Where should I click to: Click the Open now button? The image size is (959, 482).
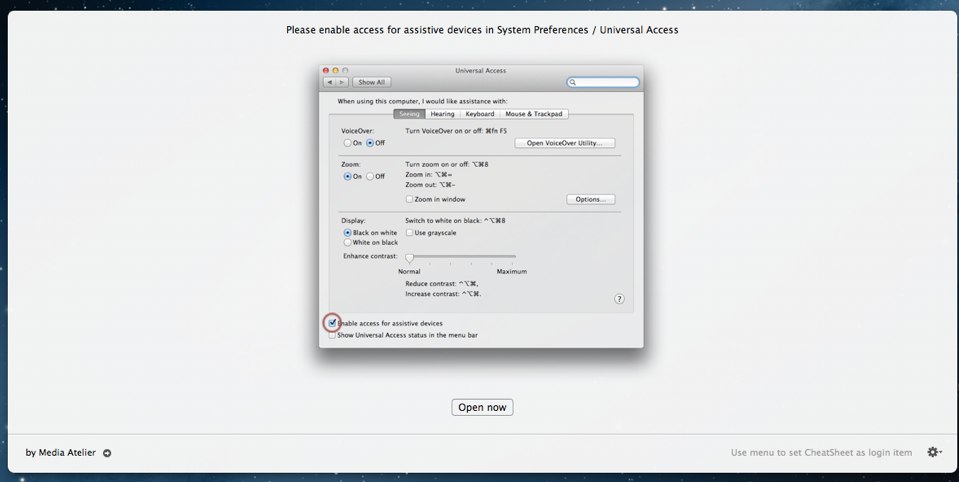[x=482, y=407]
